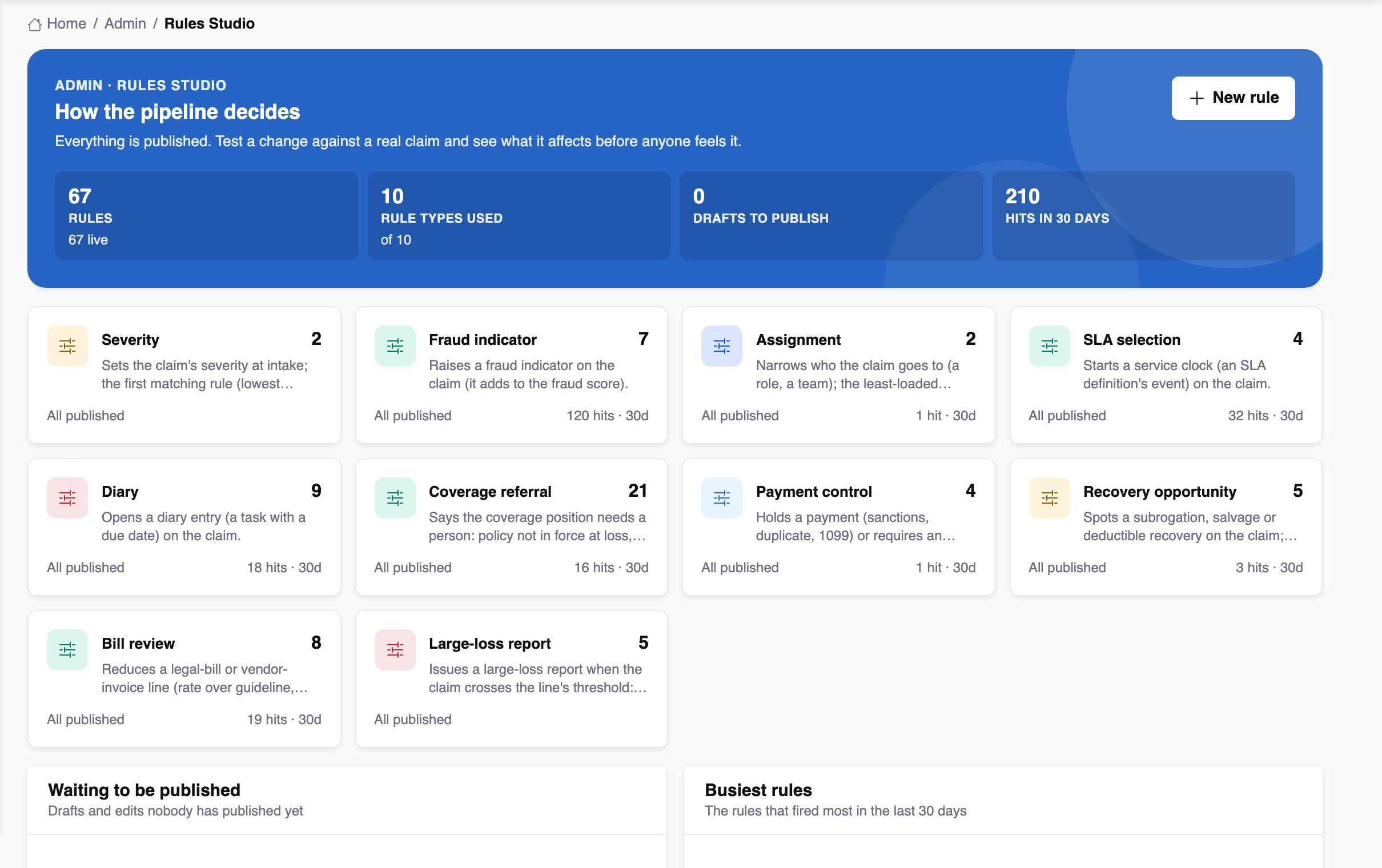Screen dimensions: 1382x868
Task: Go to Home in the breadcrumb
Action: pos(67,23)
